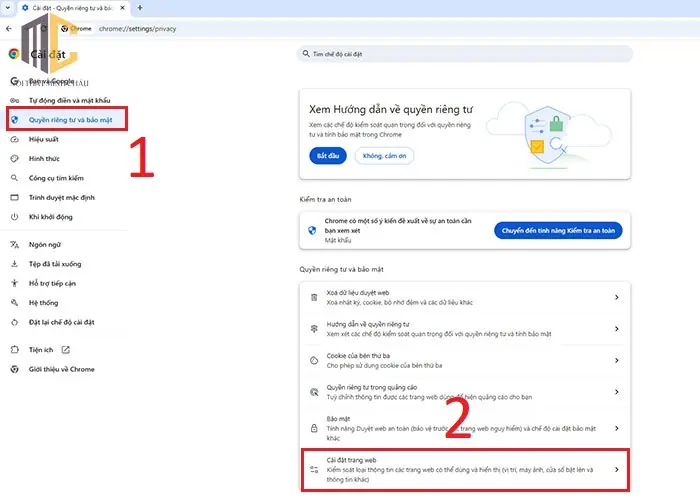Expand chevron on Hướng dẫn về quyền riêng tư

click(617, 329)
